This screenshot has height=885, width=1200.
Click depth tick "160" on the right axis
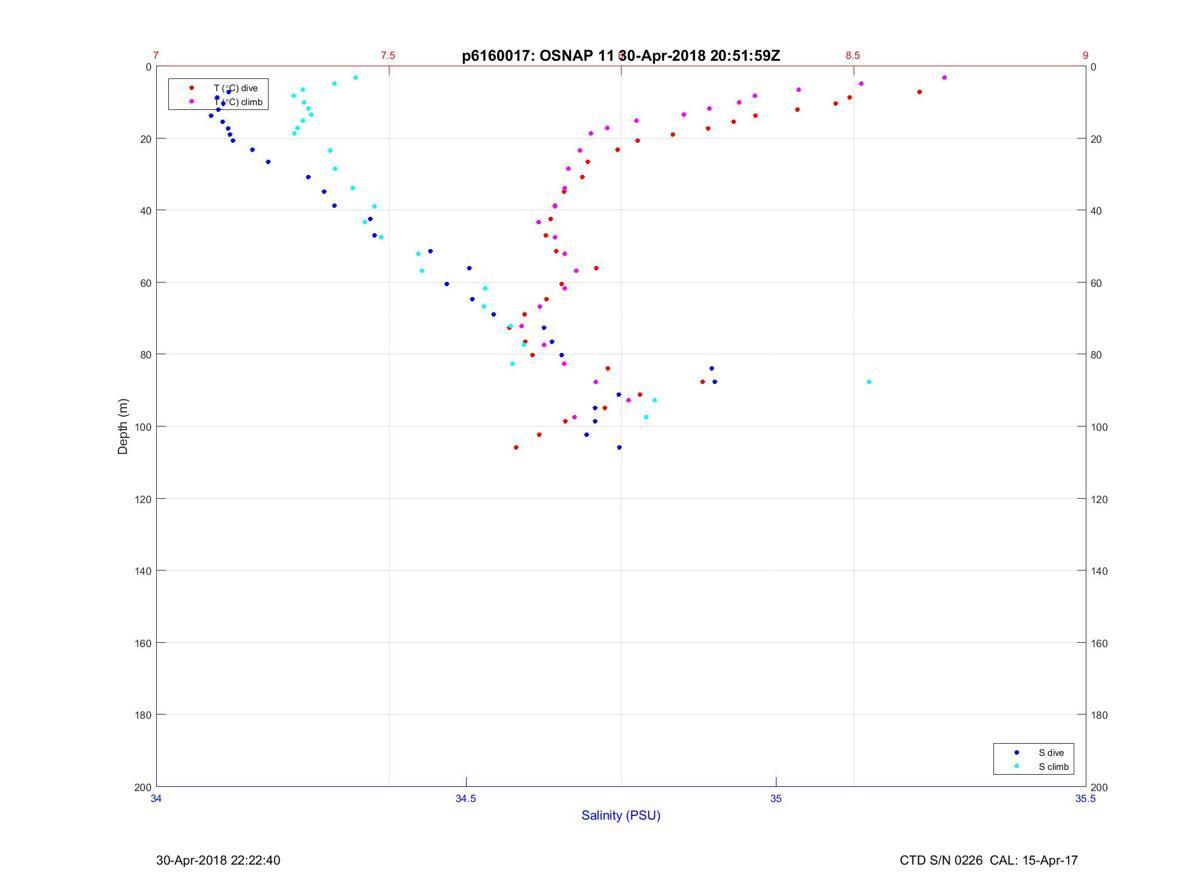coord(1099,643)
